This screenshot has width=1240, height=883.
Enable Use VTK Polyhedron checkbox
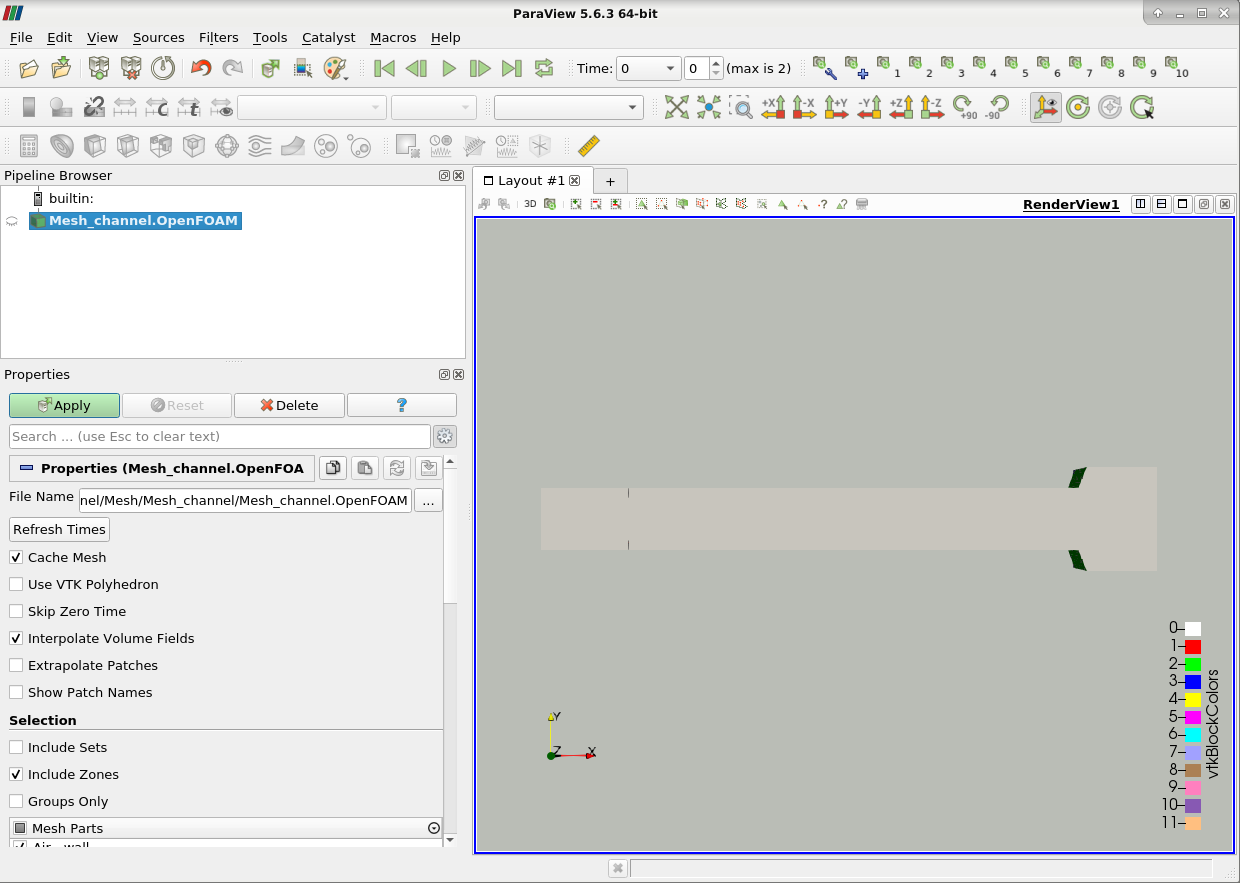pos(16,584)
